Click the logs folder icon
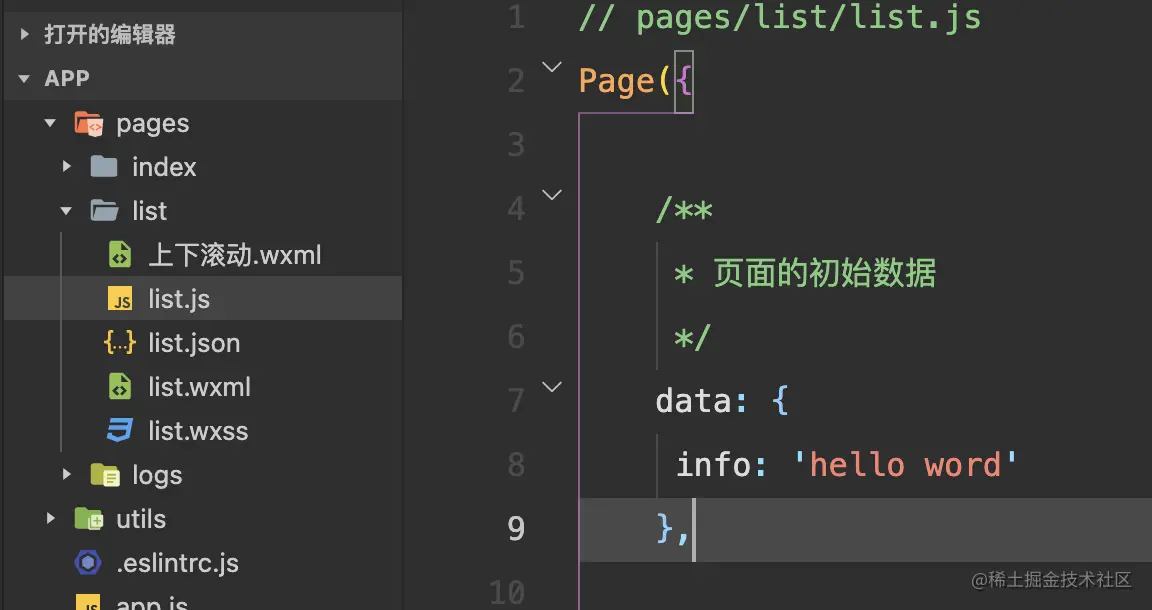1152x610 pixels. coord(105,475)
